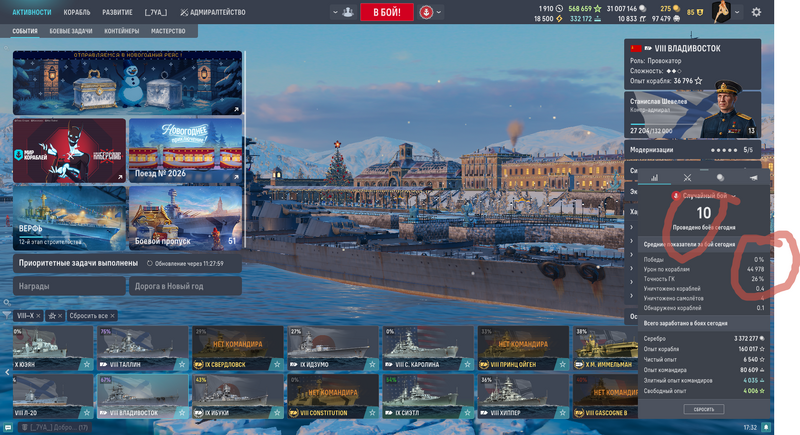Screen dimensions: 800x435
Task: Collapse the ship carousel with left arrow
Action: pos(6,370)
